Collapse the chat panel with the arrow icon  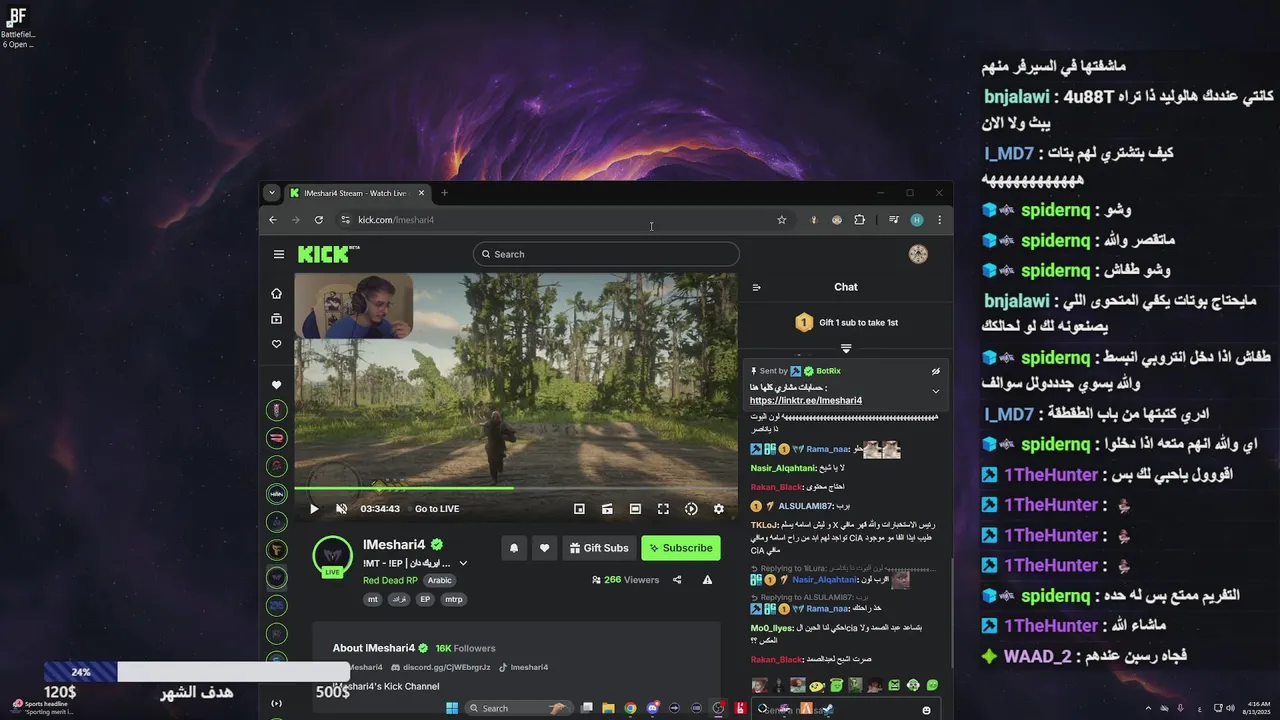(756, 287)
